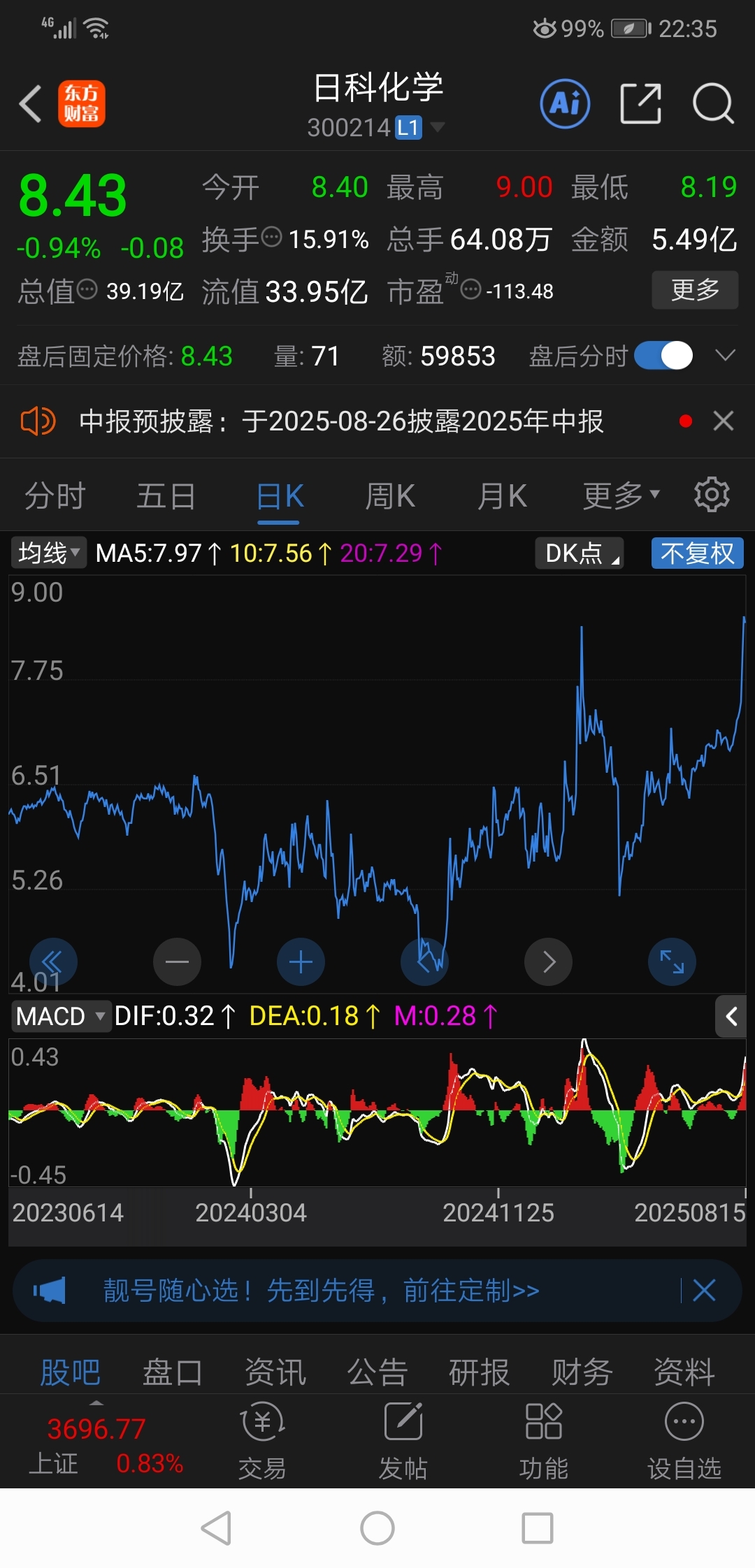Open the 东方财富 logo icon
The width and height of the screenshot is (755, 1568).
(82, 104)
